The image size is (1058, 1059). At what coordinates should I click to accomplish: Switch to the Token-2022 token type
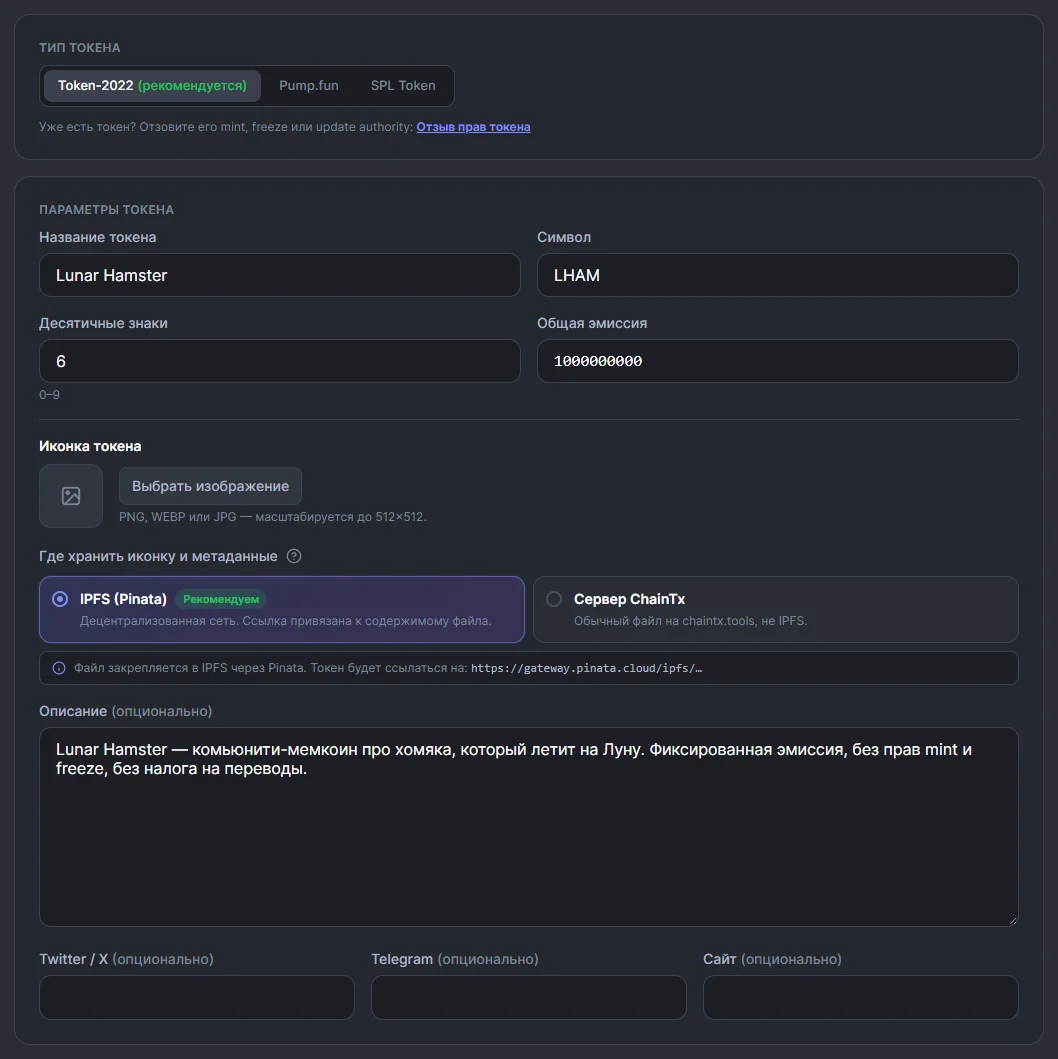click(x=152, y=86)
